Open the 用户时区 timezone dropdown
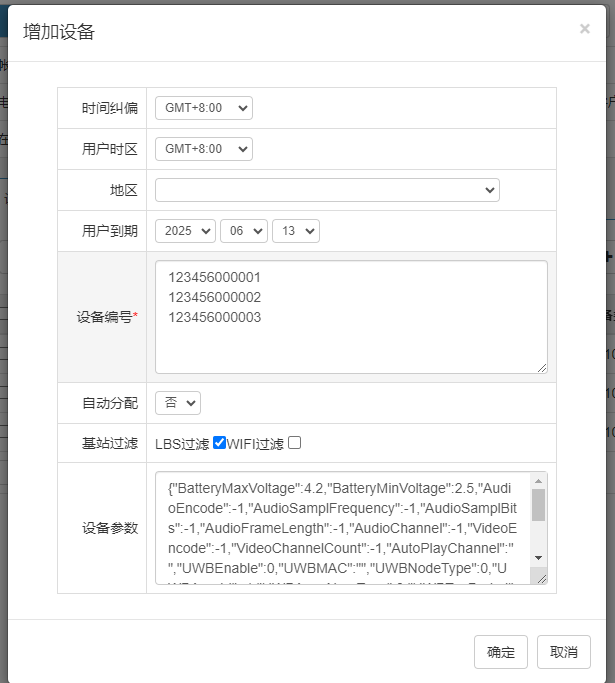The image size is (615, 683). click(x=203, y=149)
